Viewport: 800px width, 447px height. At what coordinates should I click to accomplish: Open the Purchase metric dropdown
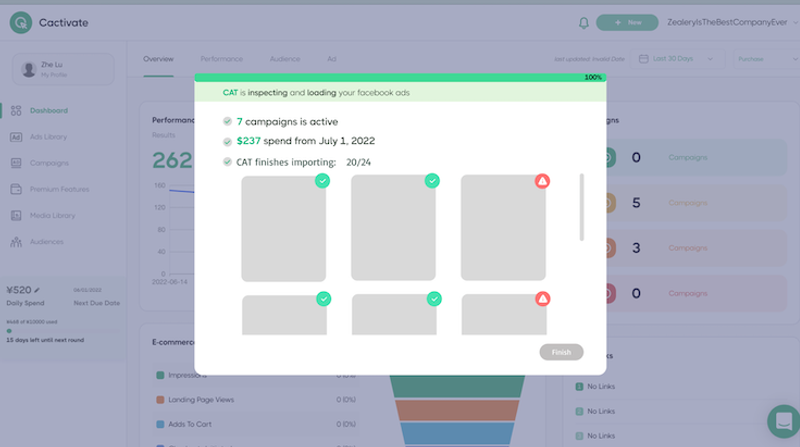[x=766, y=59]
